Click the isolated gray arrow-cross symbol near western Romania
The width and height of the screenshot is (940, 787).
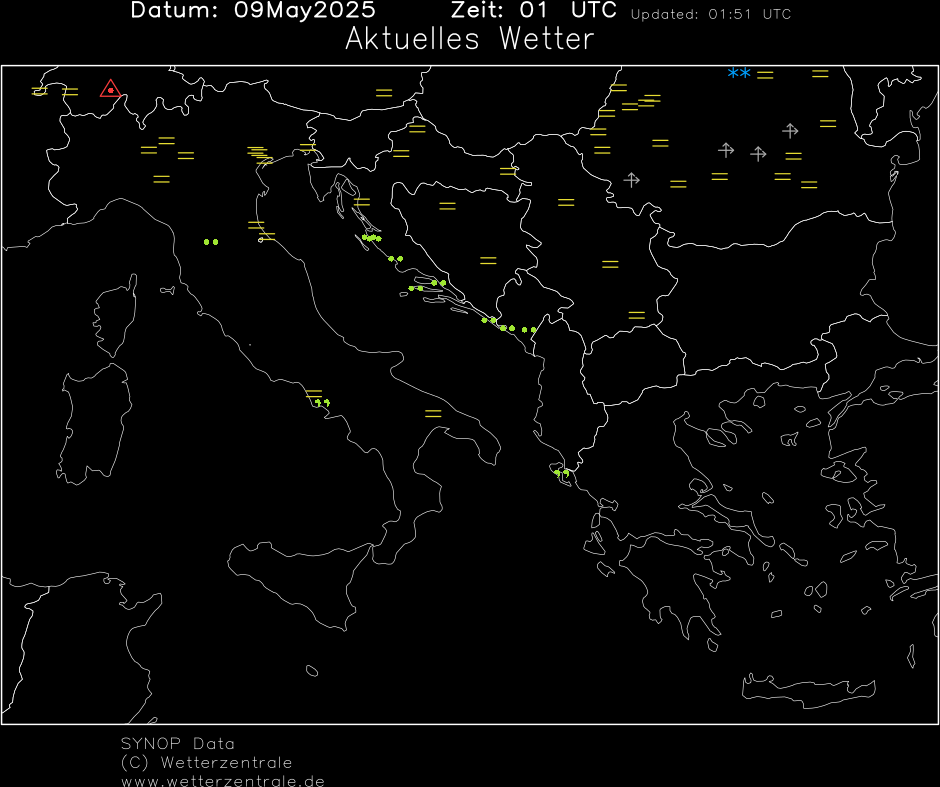(x=631, y=179)
